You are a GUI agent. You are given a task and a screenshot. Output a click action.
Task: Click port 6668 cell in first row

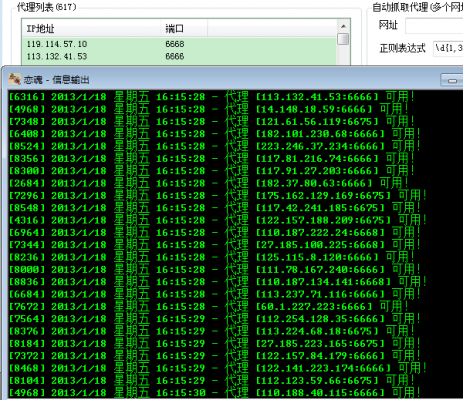pyautogui.click(x=175, y=44)
